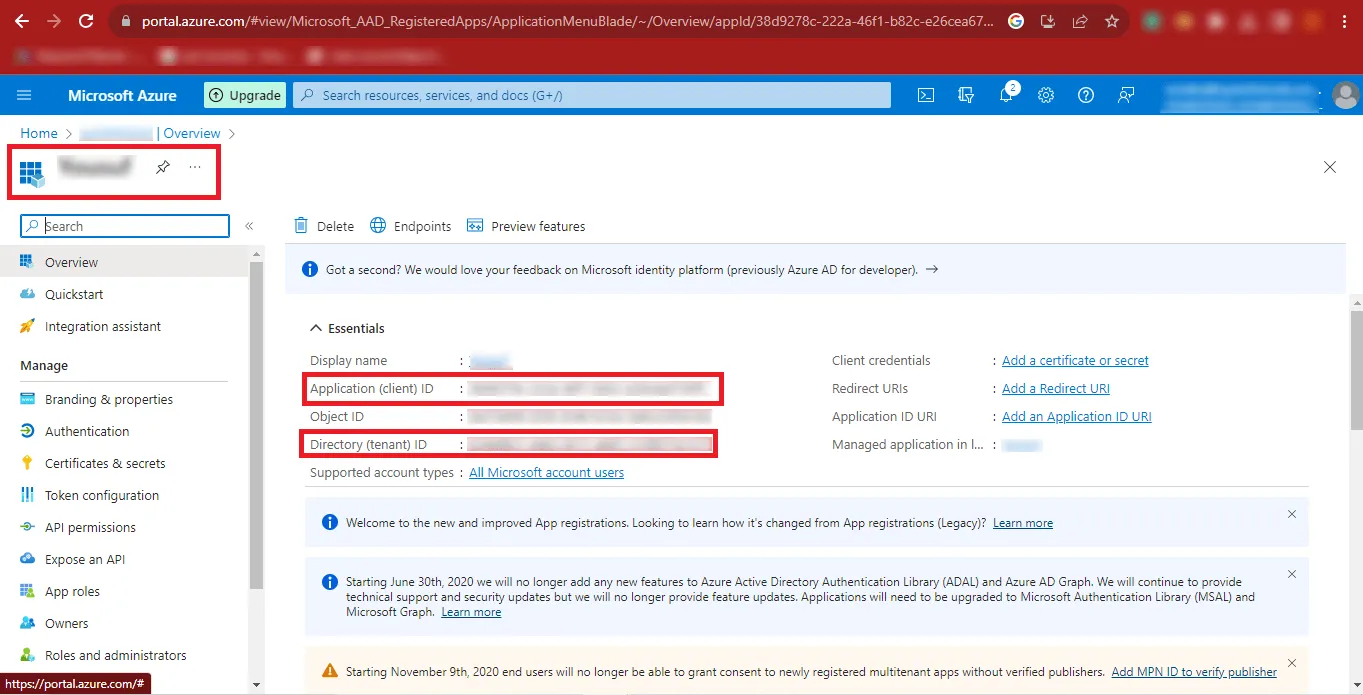Select Certificates & secrets menu item
Image resolution: width=1363 pixels, height=695 pixels.
coord(105,463)
